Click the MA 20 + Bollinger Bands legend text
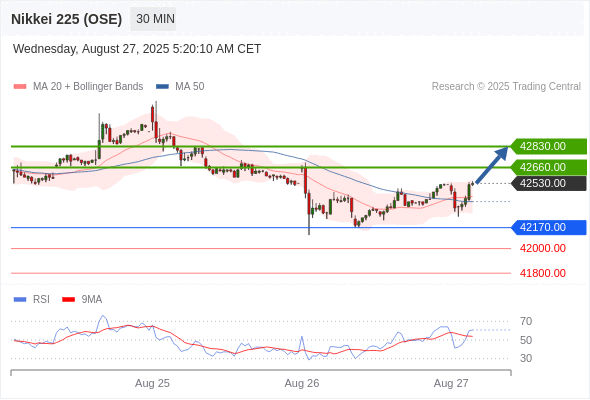 pos(88,87)
